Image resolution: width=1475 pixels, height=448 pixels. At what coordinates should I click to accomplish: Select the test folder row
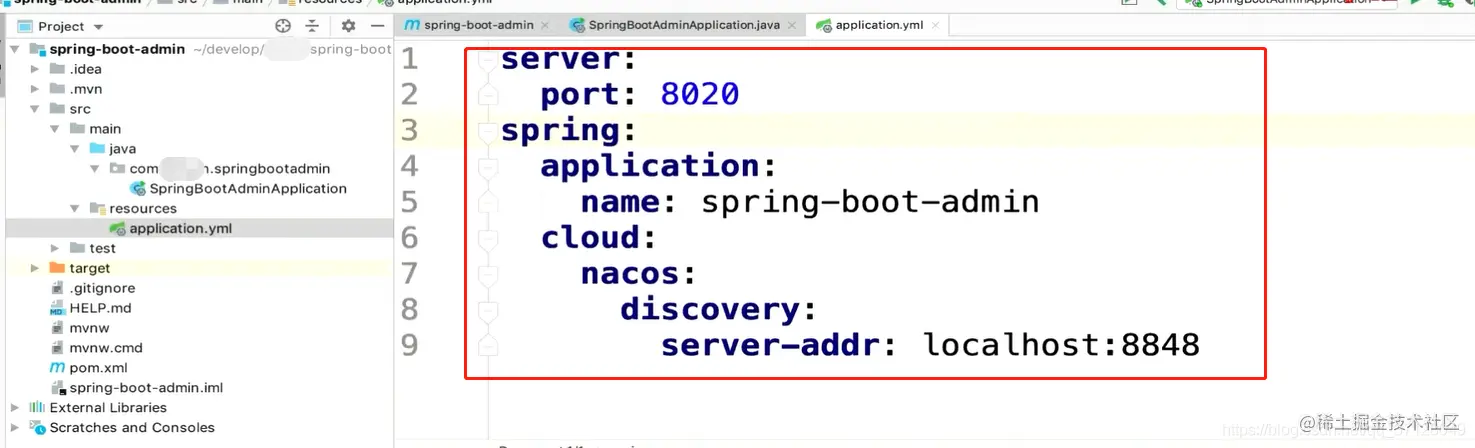coord(199,248)
